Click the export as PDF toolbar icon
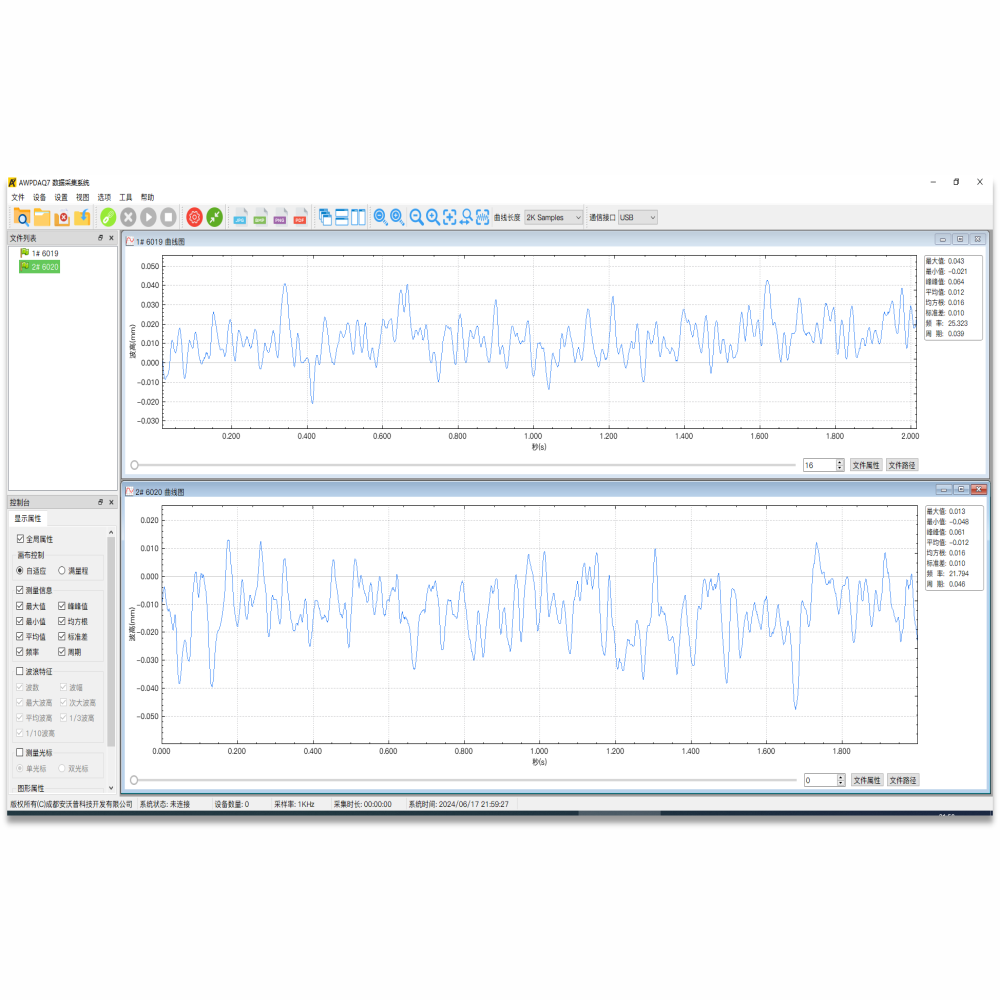 coord(299,217)
